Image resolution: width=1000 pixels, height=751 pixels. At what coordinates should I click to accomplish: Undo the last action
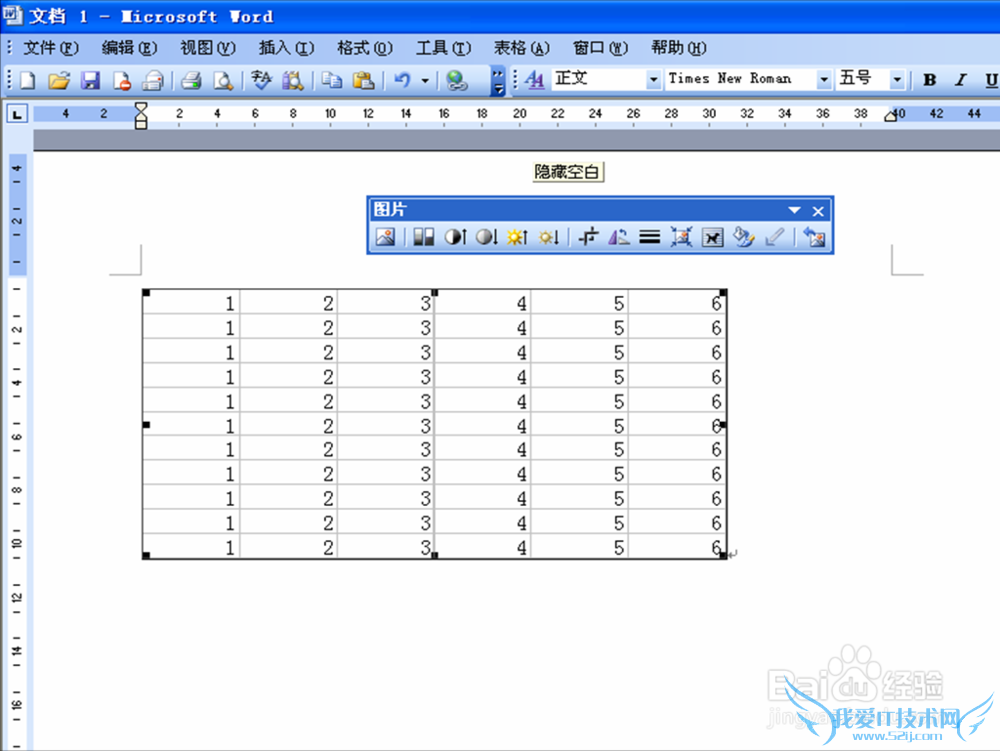pyautogui.click(x=402, y=80)
